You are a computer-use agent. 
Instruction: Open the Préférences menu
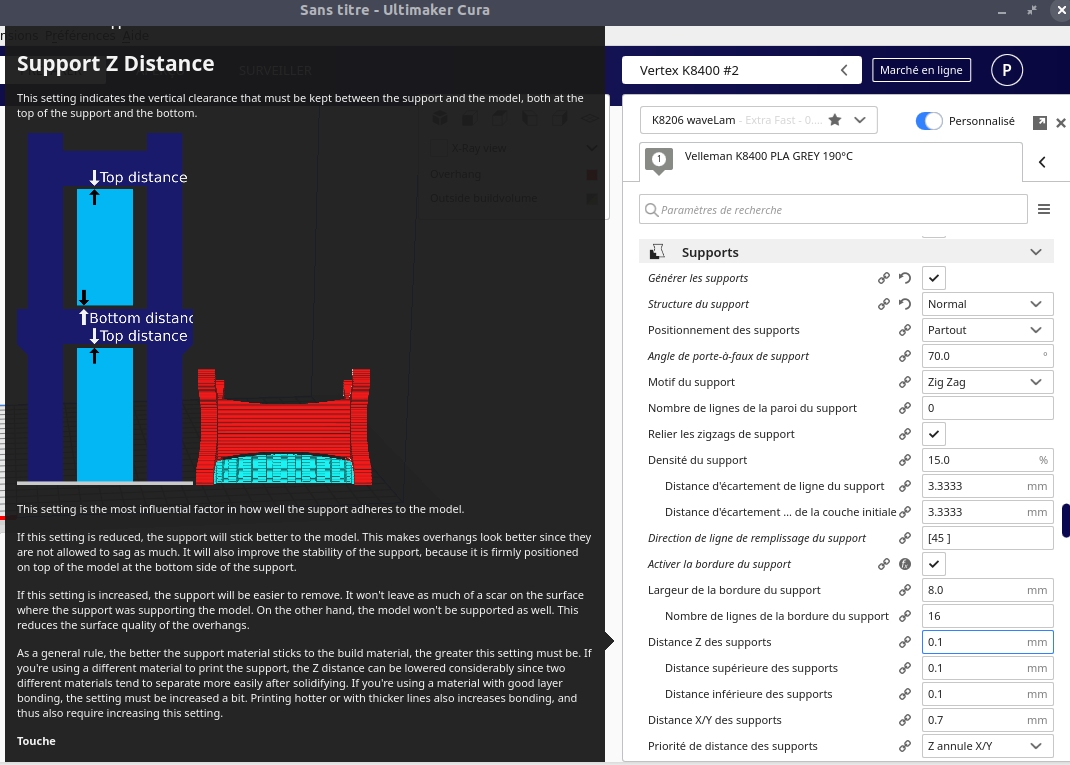point(80,35)
